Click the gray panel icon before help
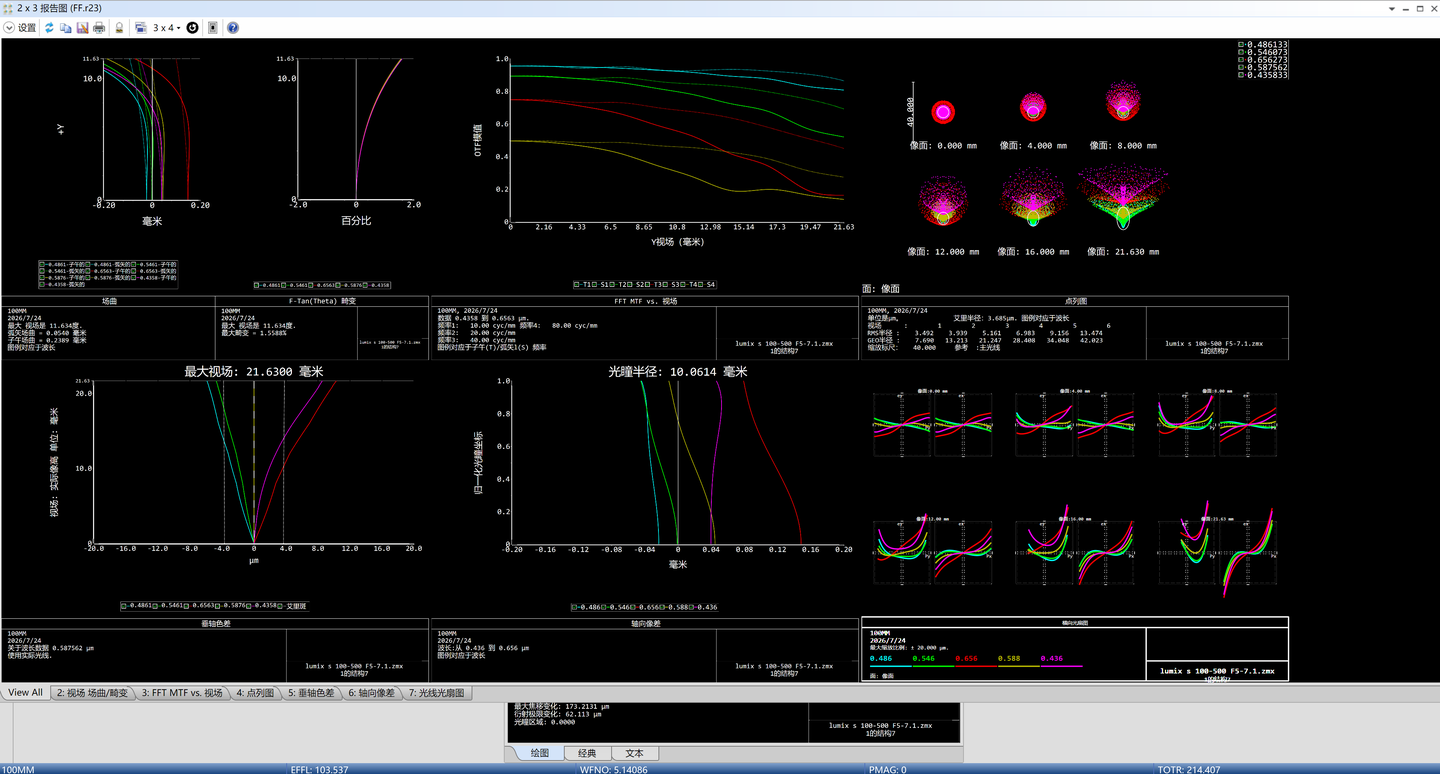This screenshot has width=1440, height=774. point(213,28)
